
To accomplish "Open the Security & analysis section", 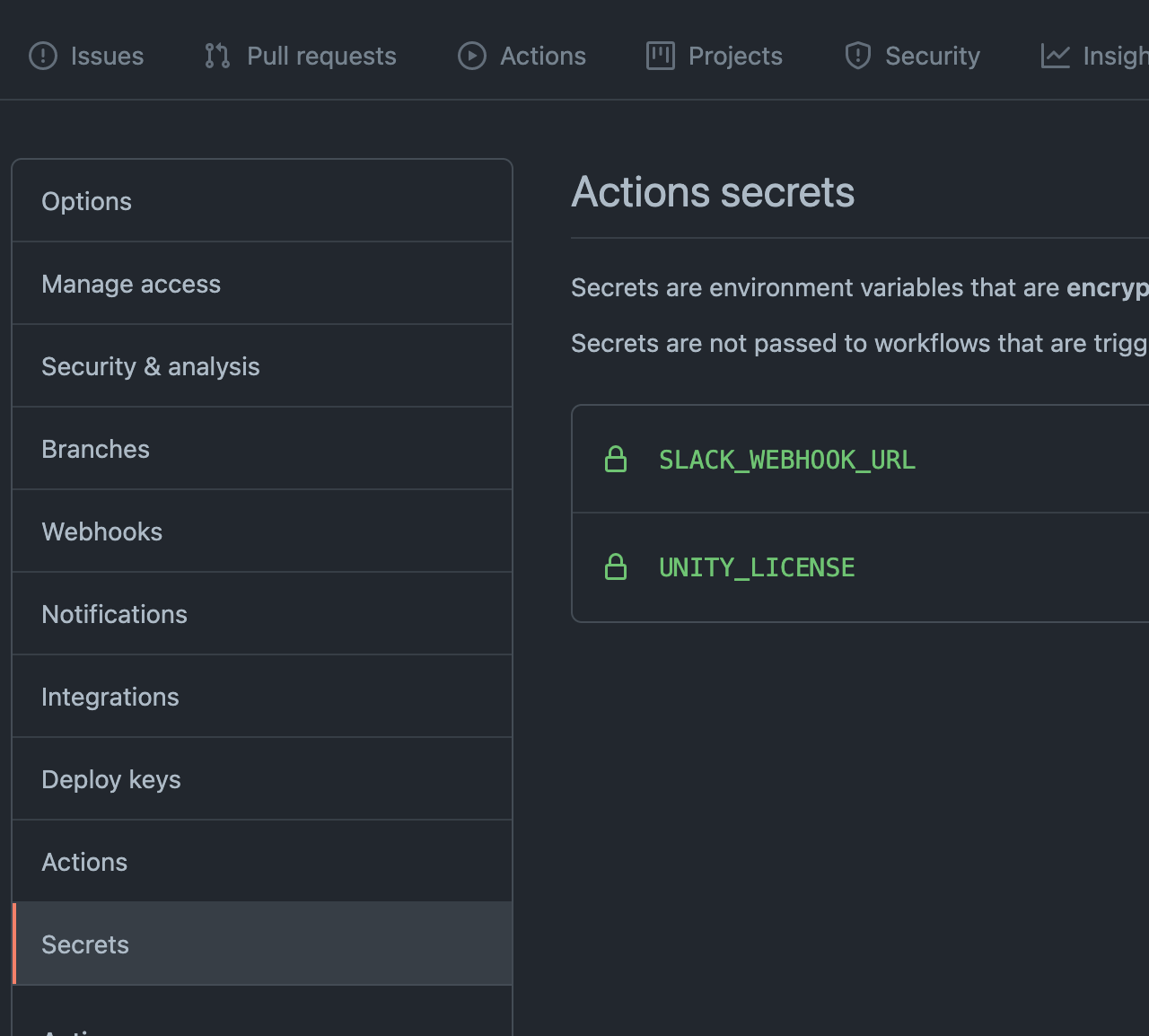I will coord(151,366).
